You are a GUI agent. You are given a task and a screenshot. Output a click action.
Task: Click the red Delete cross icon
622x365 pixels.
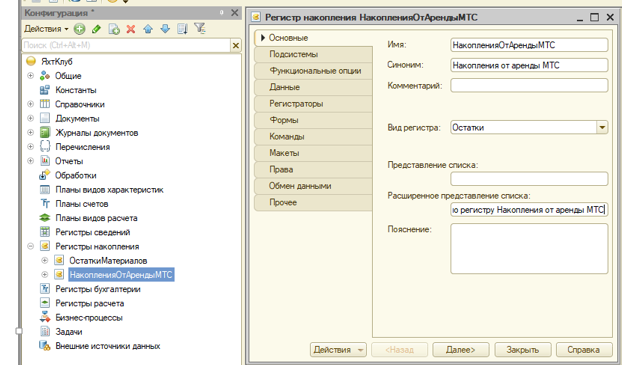[x=131, y=29]
